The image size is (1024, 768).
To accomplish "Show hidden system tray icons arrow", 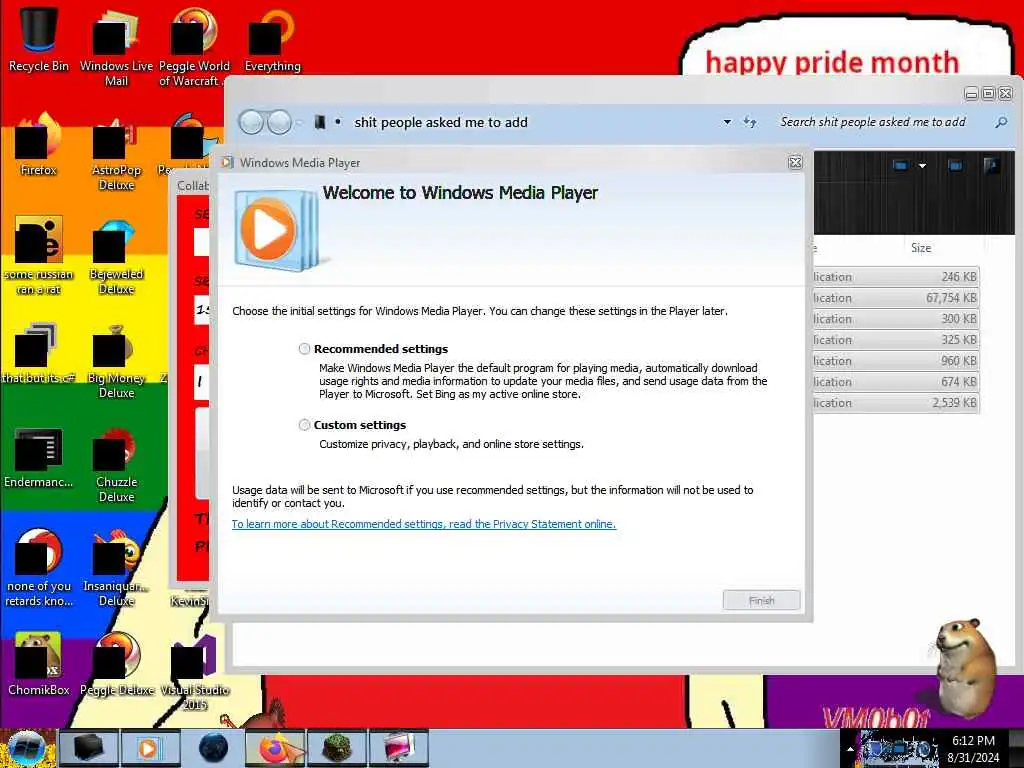I will [850, 749].
